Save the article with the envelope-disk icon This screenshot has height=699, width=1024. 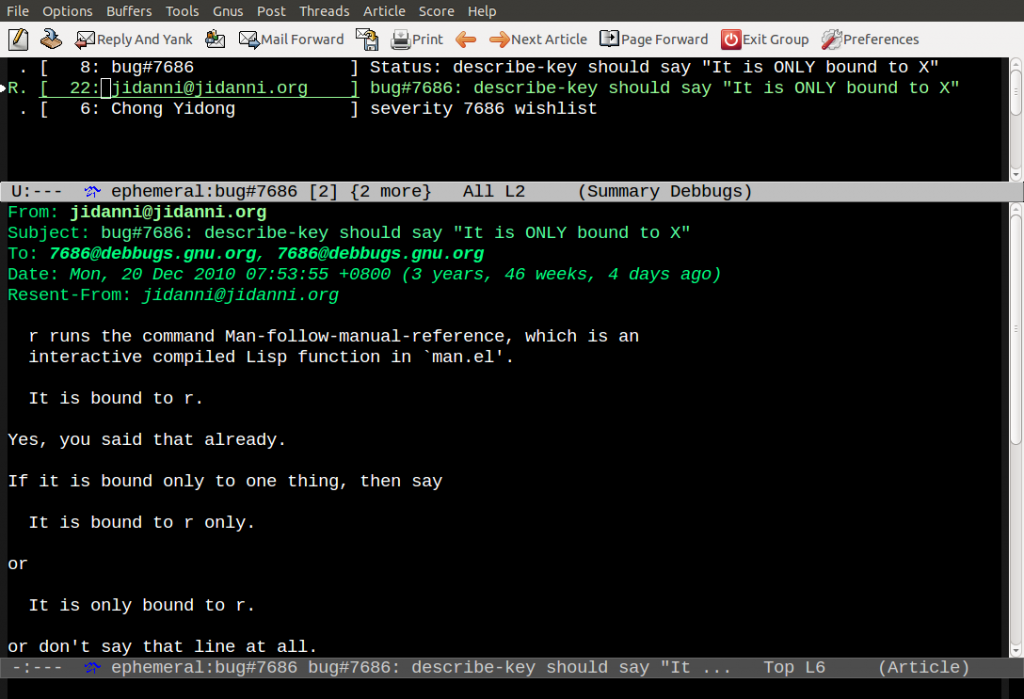(367, 38)
